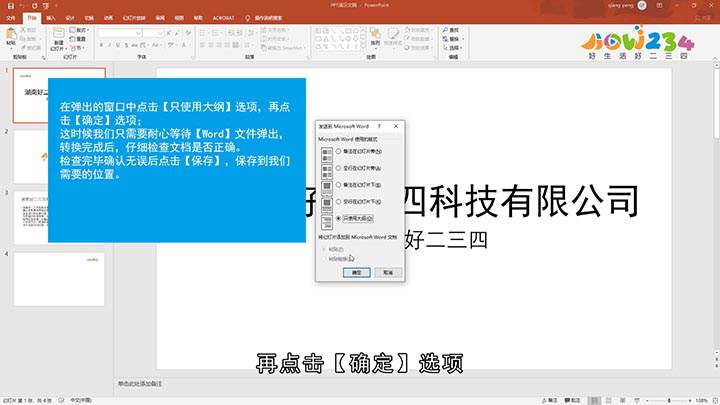This screenshot has height=405, width=720.
Task: Click the Format Painter icon in clipboard group
Action: point(23,48)
